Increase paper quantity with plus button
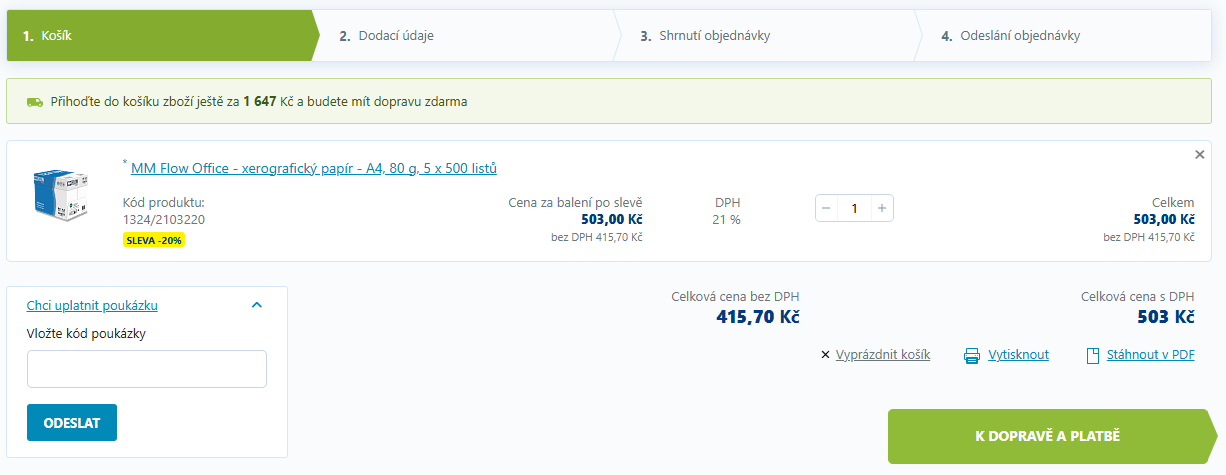Screen dimensions: 1226x475 point(881,208)
